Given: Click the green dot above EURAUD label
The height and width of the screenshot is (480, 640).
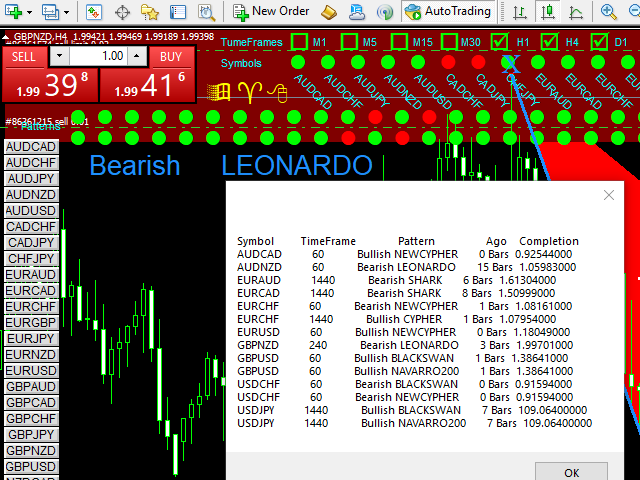Looking at the screenshot, I should click(538, 62).
